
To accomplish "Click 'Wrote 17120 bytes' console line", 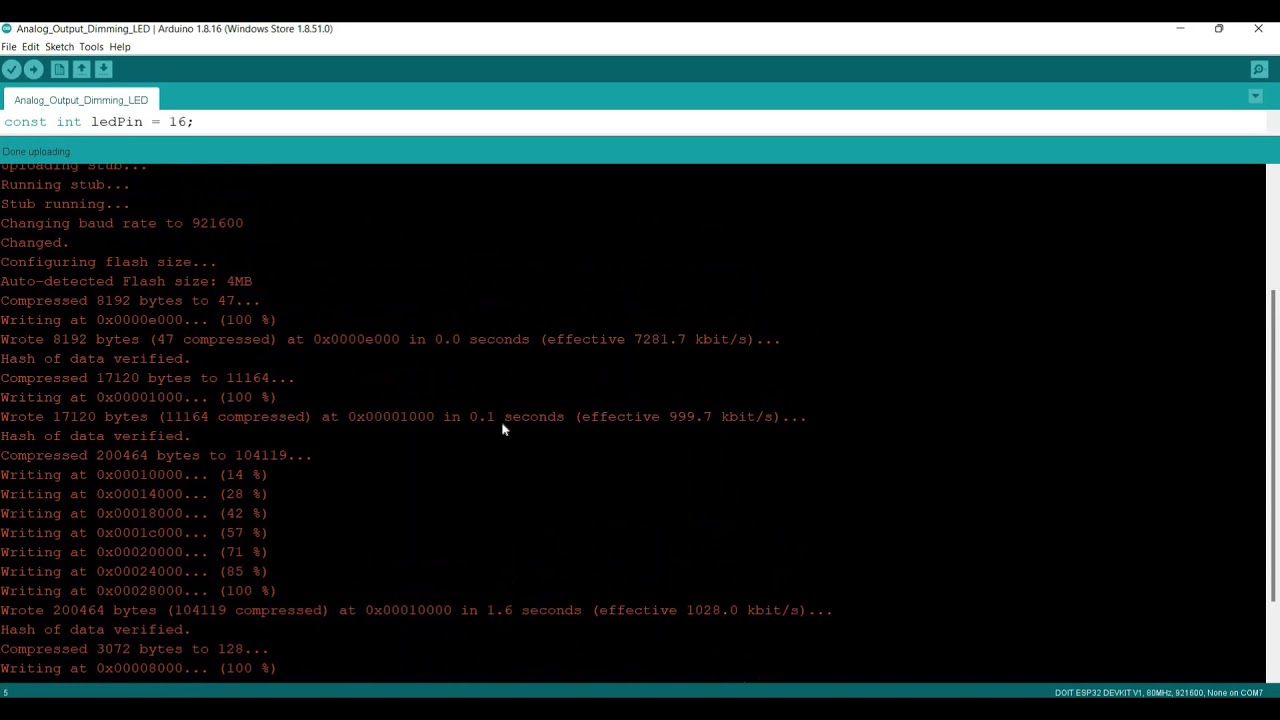I will 403,416.
